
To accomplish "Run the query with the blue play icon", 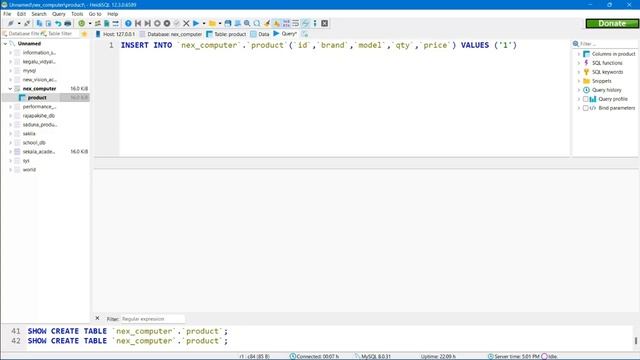I will (196, 23).
